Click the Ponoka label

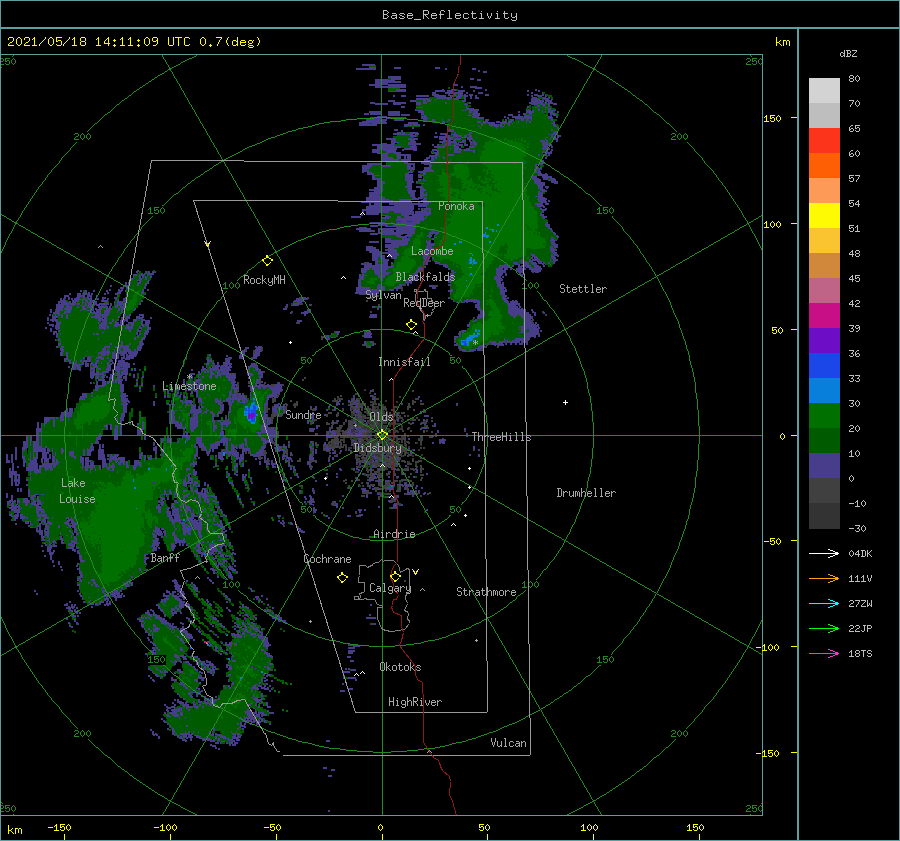456,206
